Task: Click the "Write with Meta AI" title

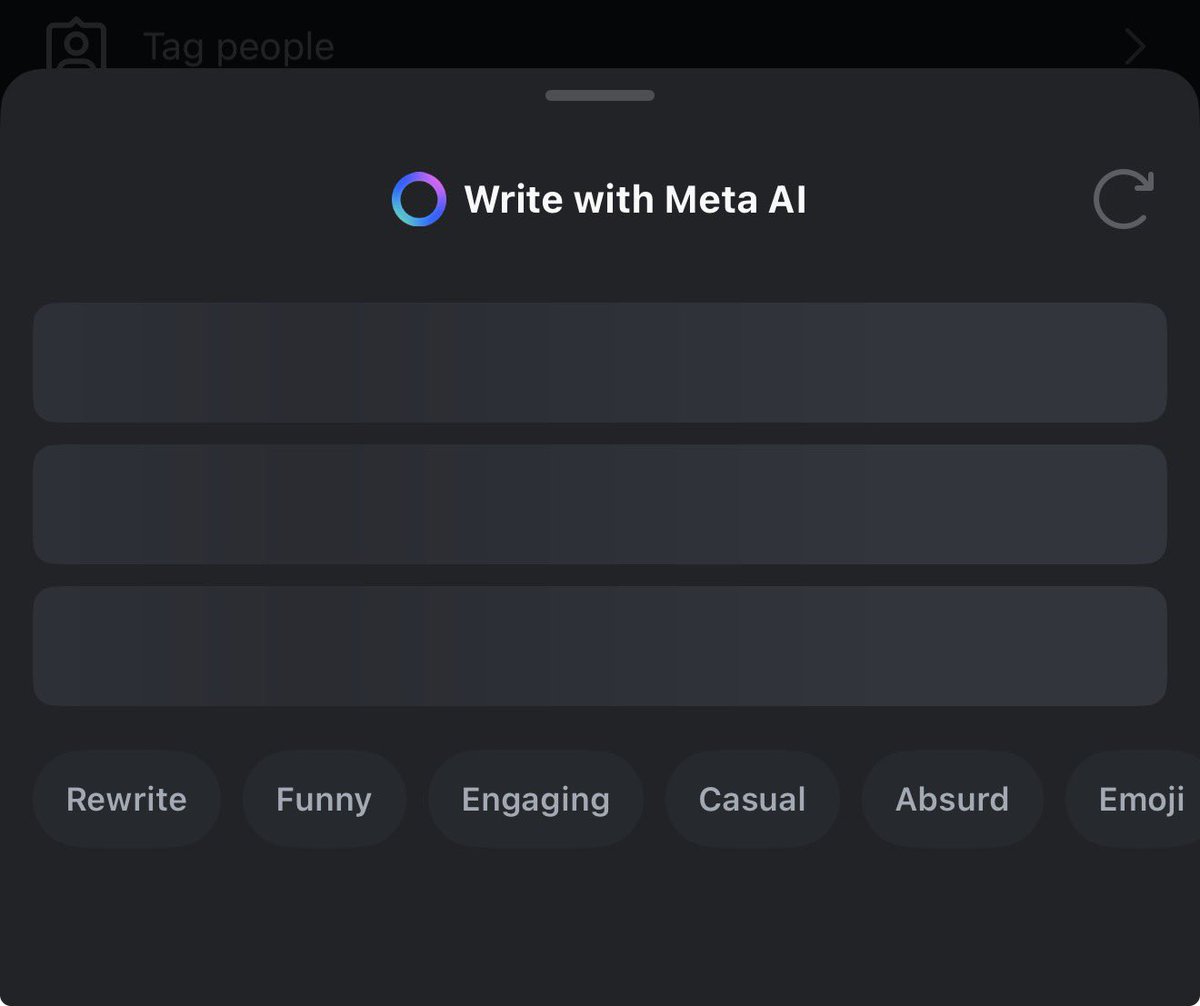Action: pyautogui.click(x=635, y=200)
